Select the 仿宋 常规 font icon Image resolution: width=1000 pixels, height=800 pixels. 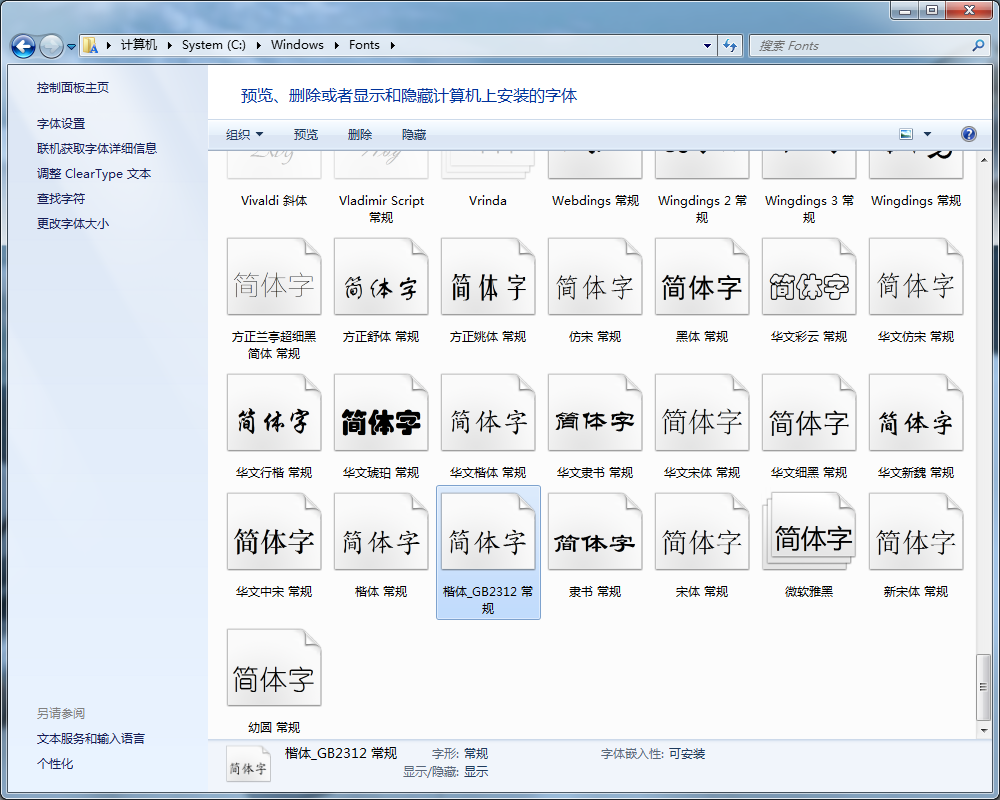pyautogui.click(x=595, y=277)
